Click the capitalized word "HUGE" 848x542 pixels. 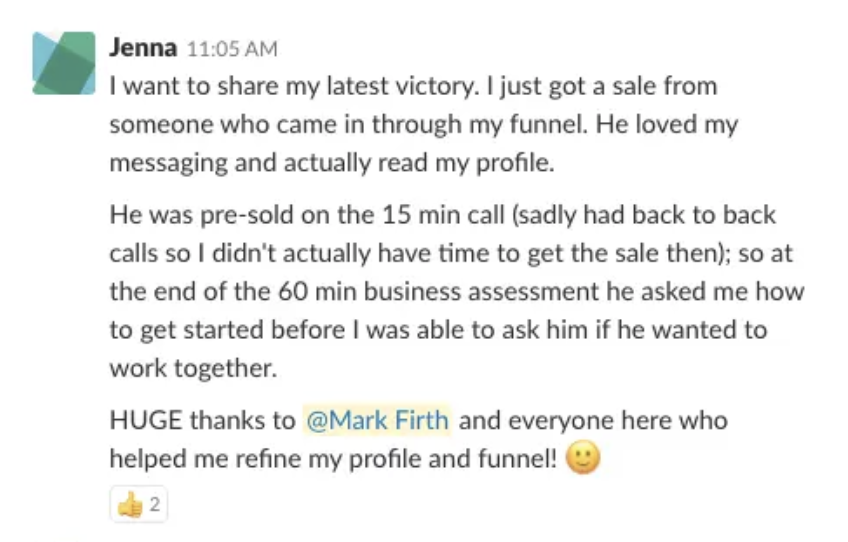(x=145, y=420)
